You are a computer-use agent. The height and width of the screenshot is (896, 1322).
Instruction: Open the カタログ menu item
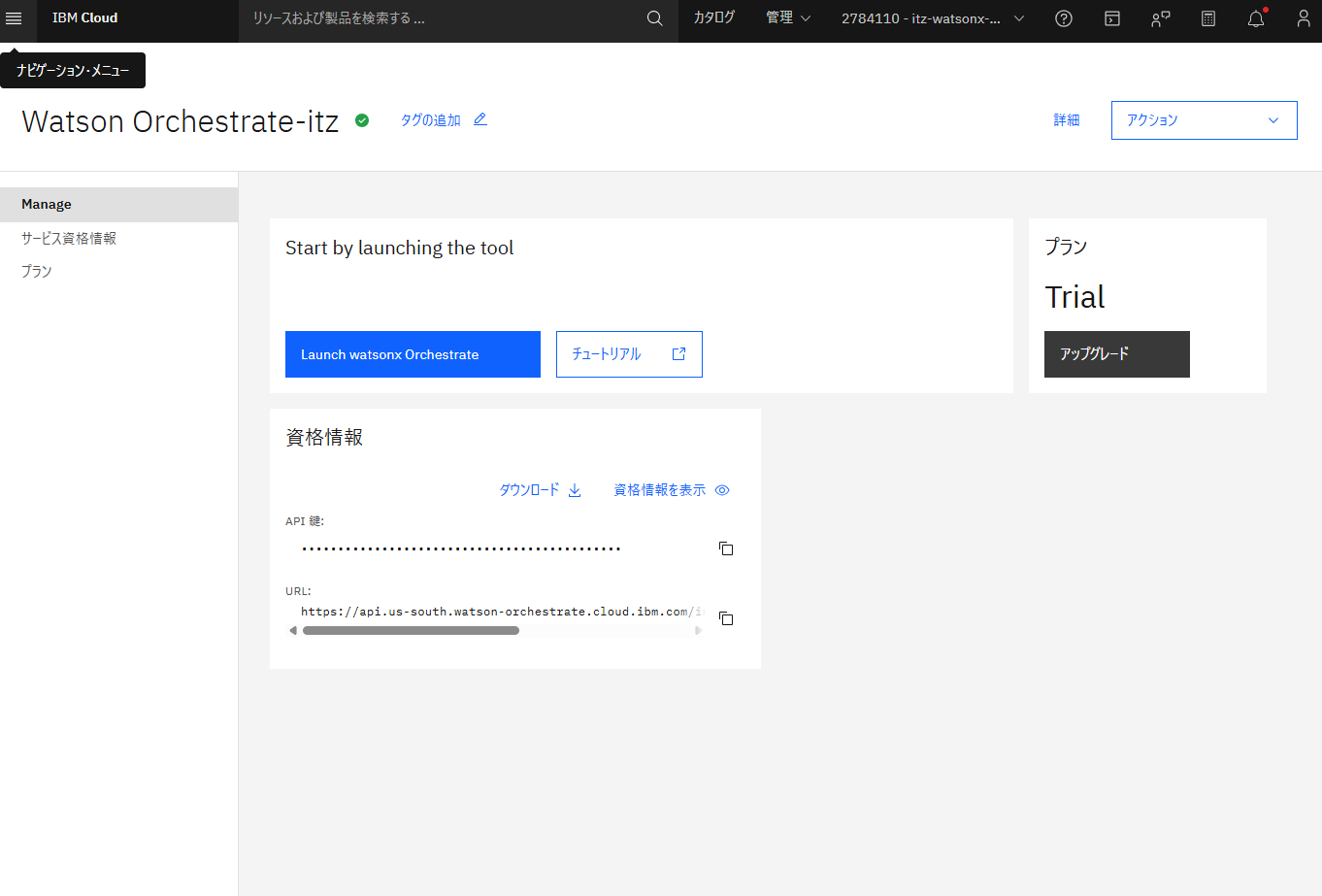pyautogui.click(x=714, y=18)
